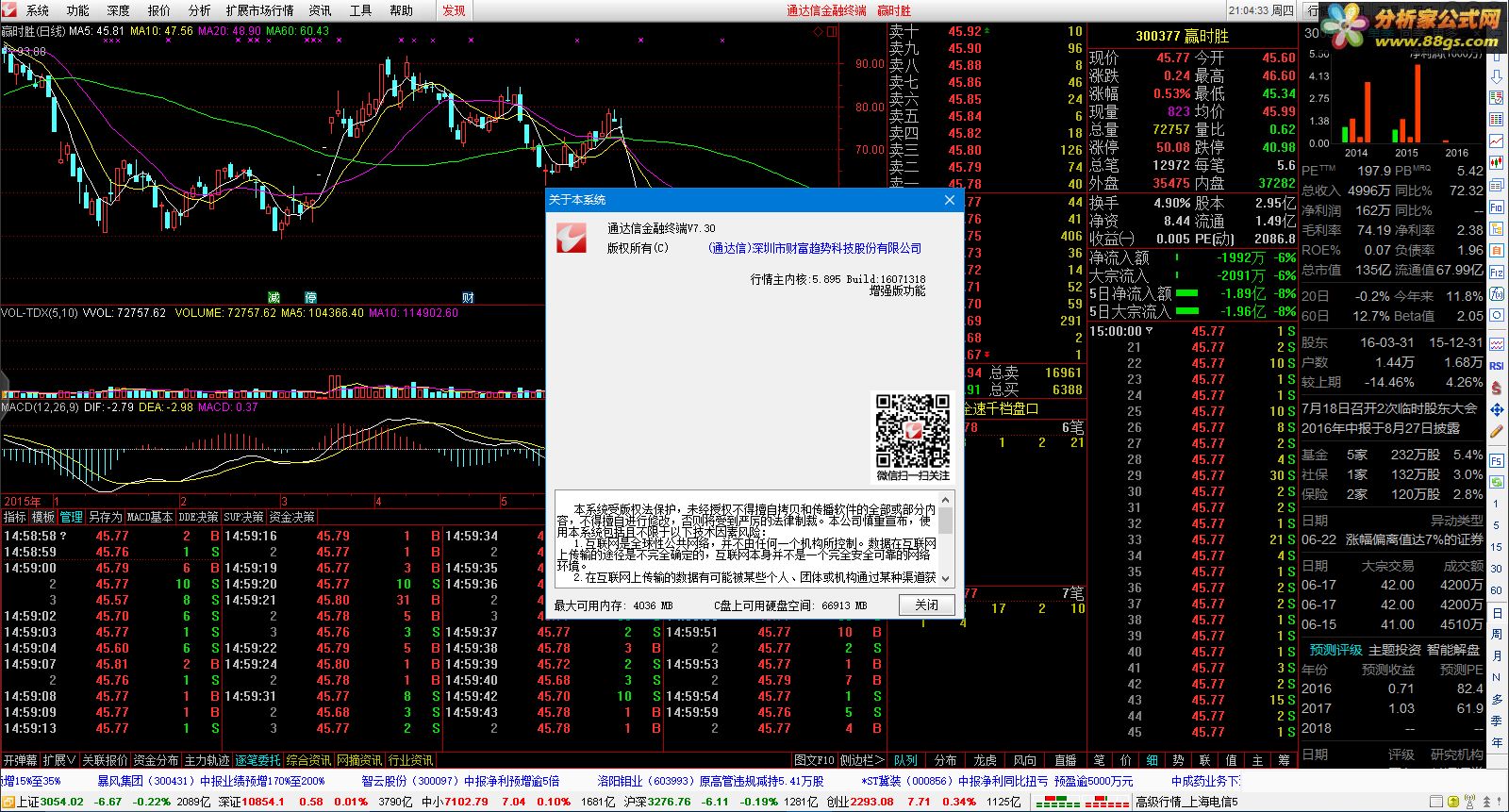Image resolution: width=1509 pixels, height=812 pixels.
Task: Click the 直播 button
Action: pos(1065,760)
